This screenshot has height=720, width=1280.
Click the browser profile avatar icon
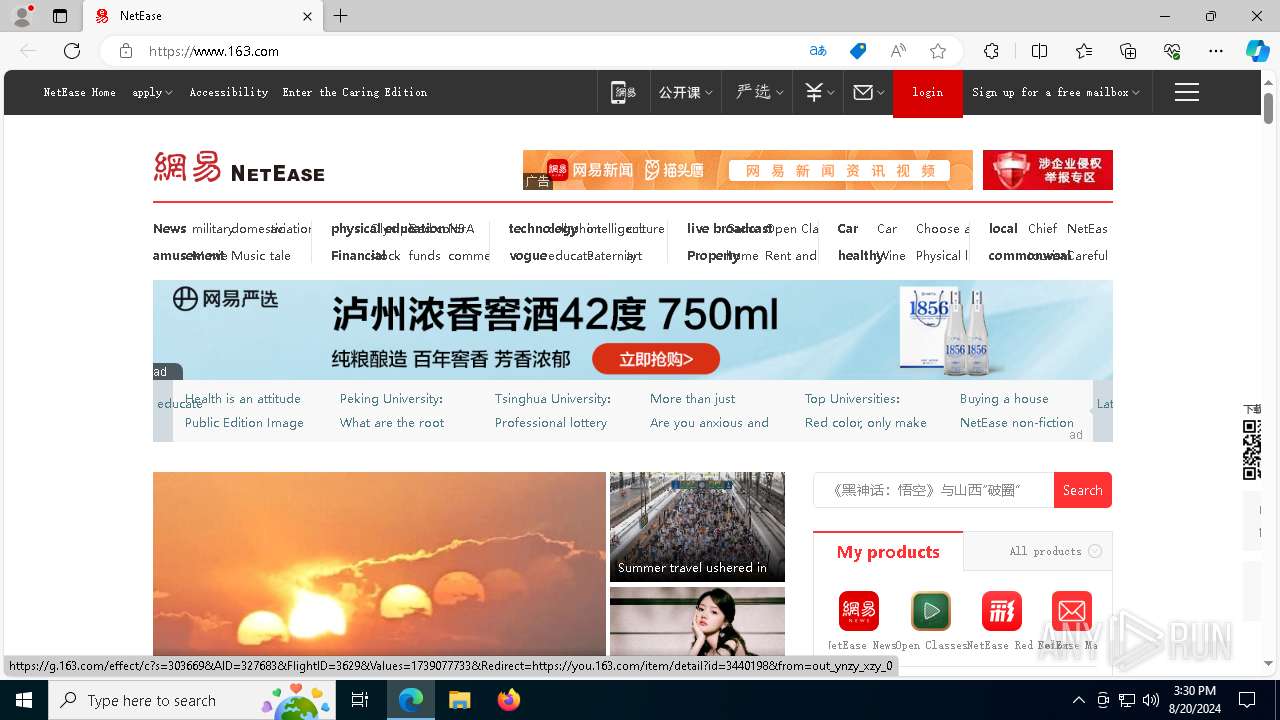coord(21,16)
